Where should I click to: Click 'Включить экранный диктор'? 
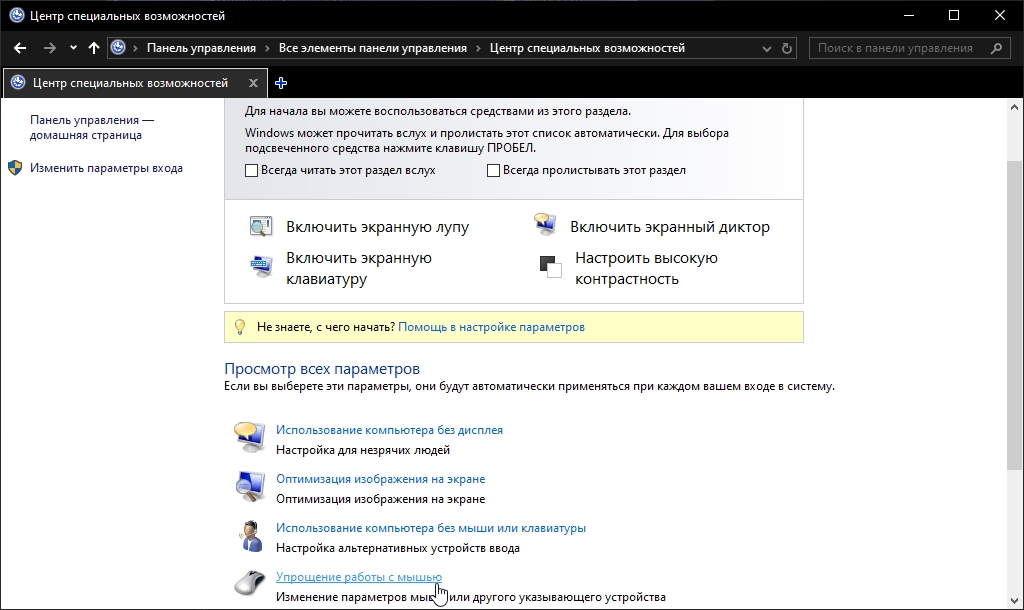670,227
